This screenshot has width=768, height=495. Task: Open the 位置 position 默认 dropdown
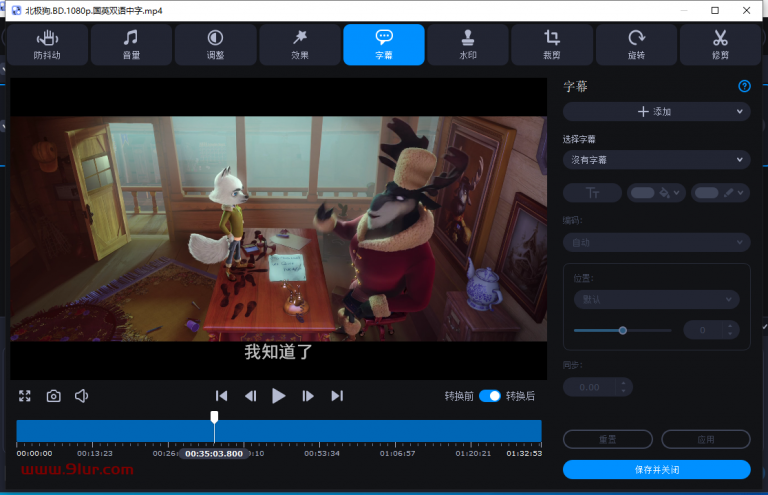coord(656,299)
